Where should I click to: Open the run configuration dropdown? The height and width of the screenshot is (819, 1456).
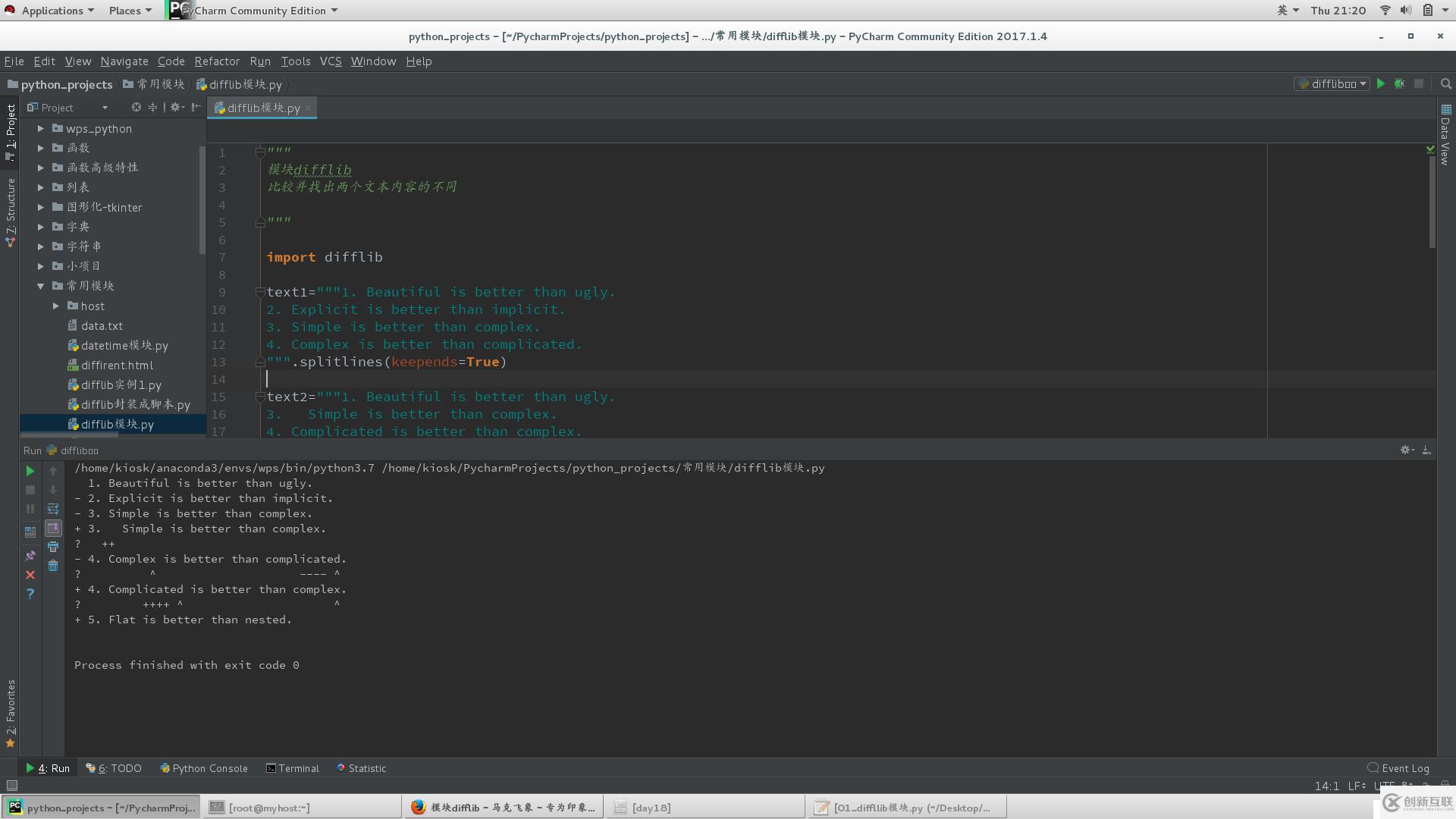pos(1332,84)
